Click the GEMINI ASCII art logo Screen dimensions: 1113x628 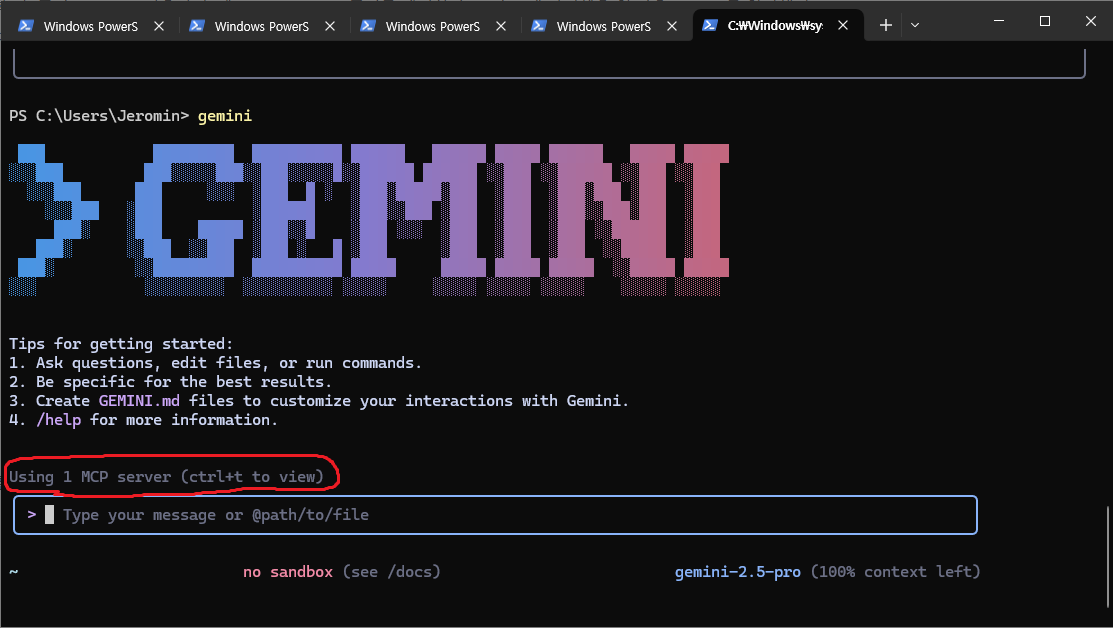click(369, 219)
